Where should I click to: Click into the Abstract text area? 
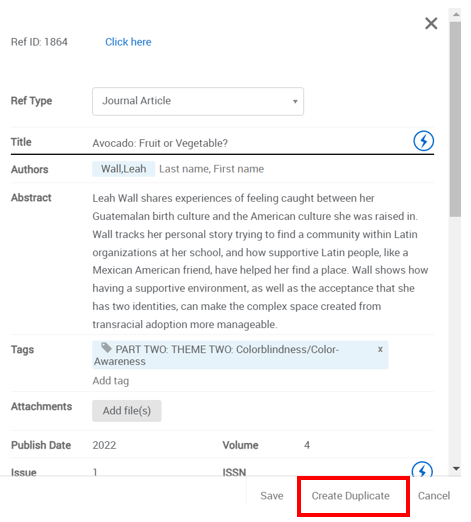click(x=260, y=261)
